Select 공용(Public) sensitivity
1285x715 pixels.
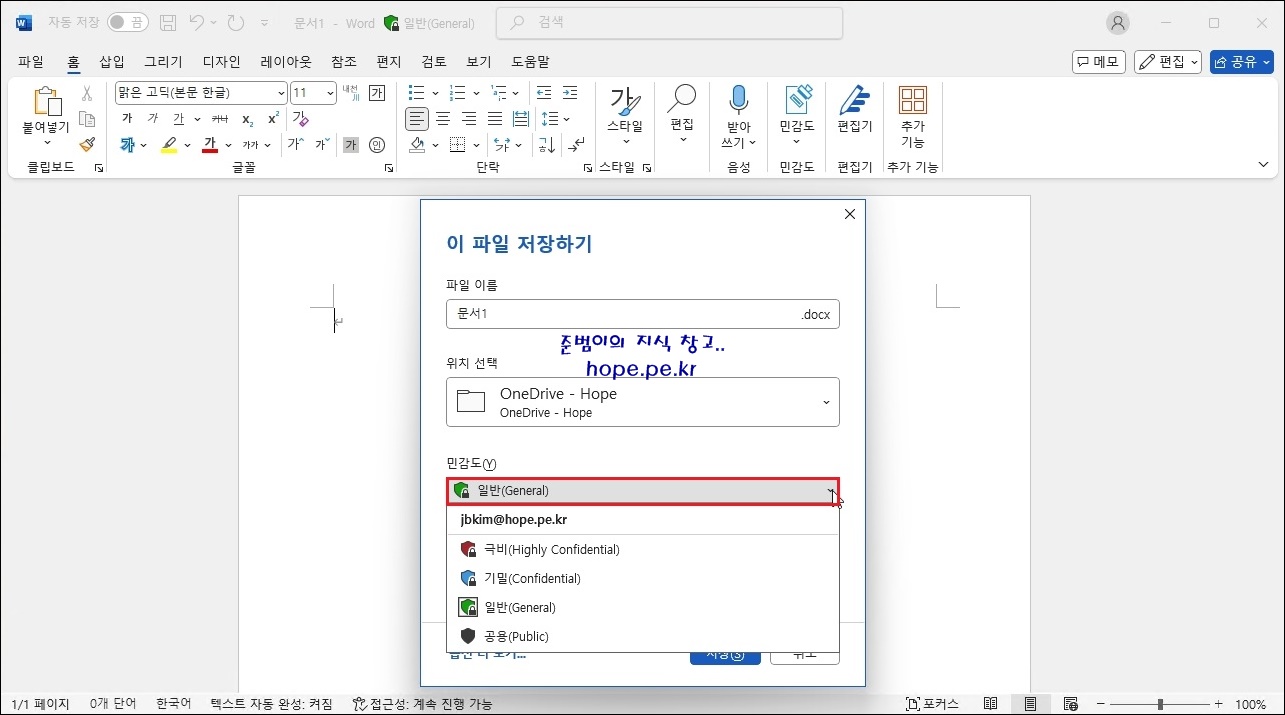[x=643, y=636]
